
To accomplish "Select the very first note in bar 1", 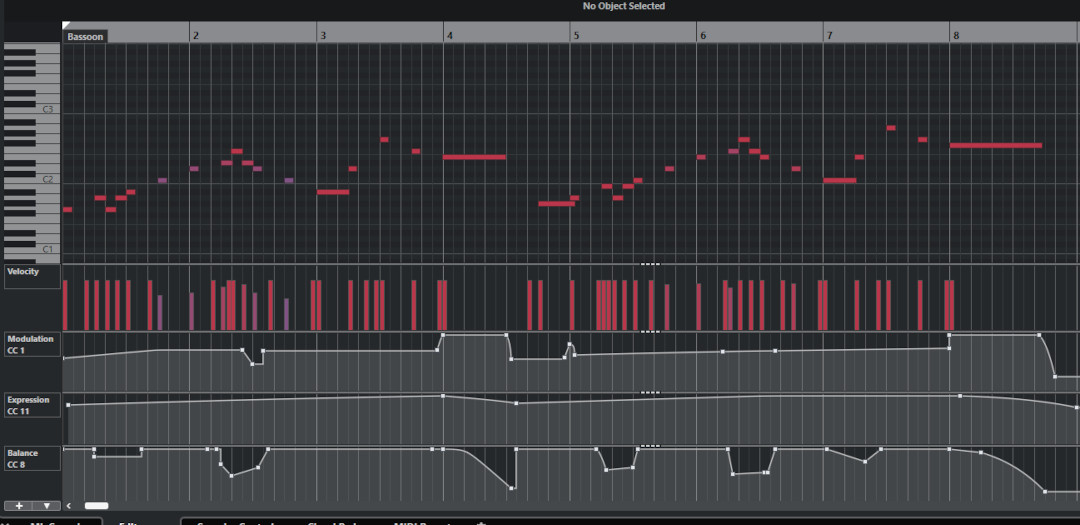I will point(68,209).
